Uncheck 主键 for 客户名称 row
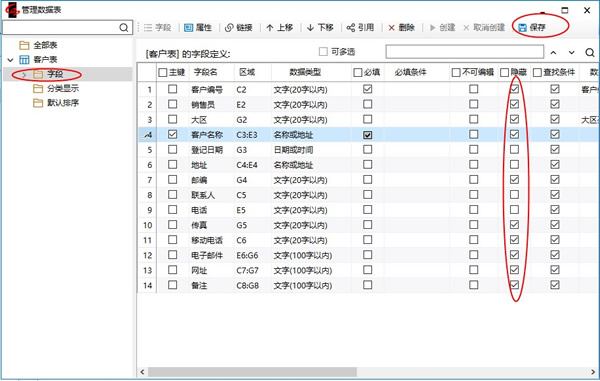 tap(173, 134)
